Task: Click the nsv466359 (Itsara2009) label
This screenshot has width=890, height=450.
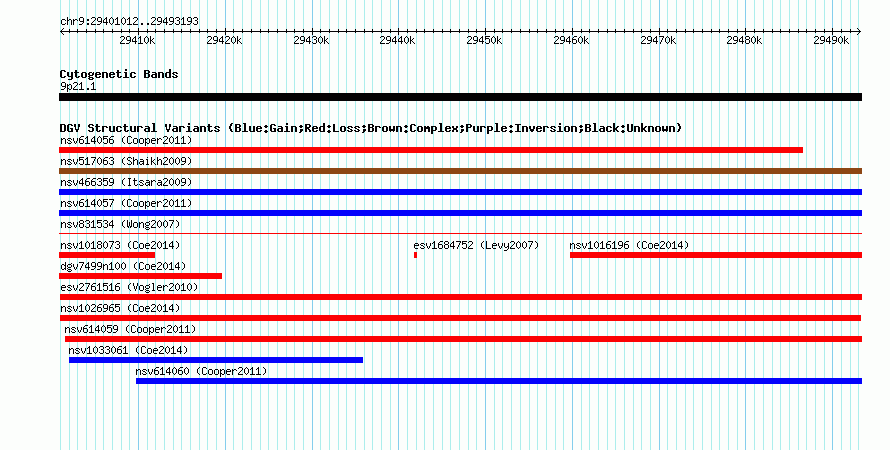Action: tap(126, 182)
